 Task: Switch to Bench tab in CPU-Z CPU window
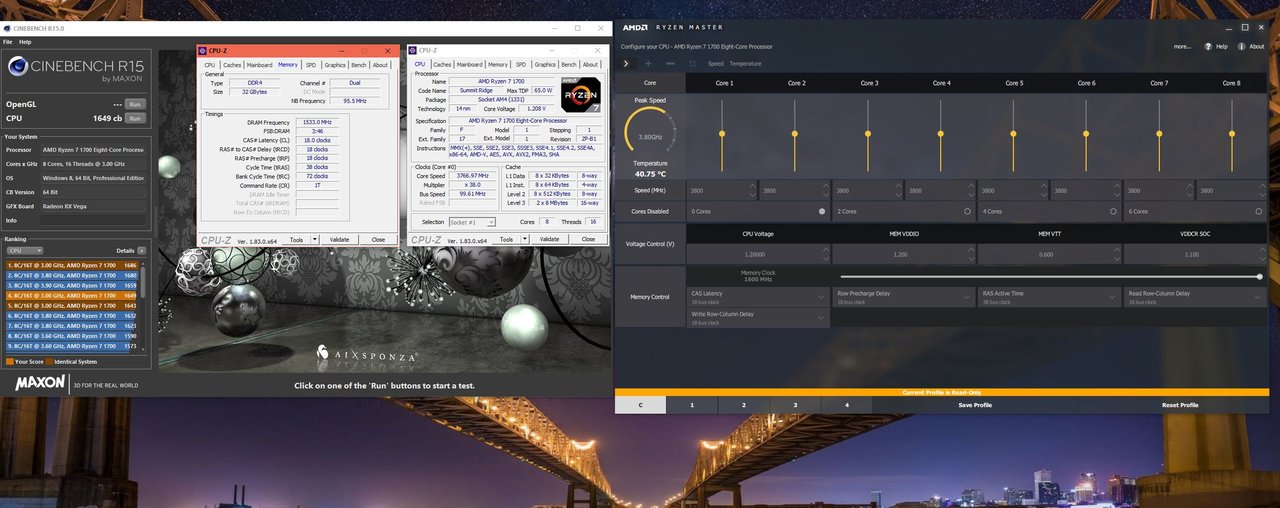[568, 64]
